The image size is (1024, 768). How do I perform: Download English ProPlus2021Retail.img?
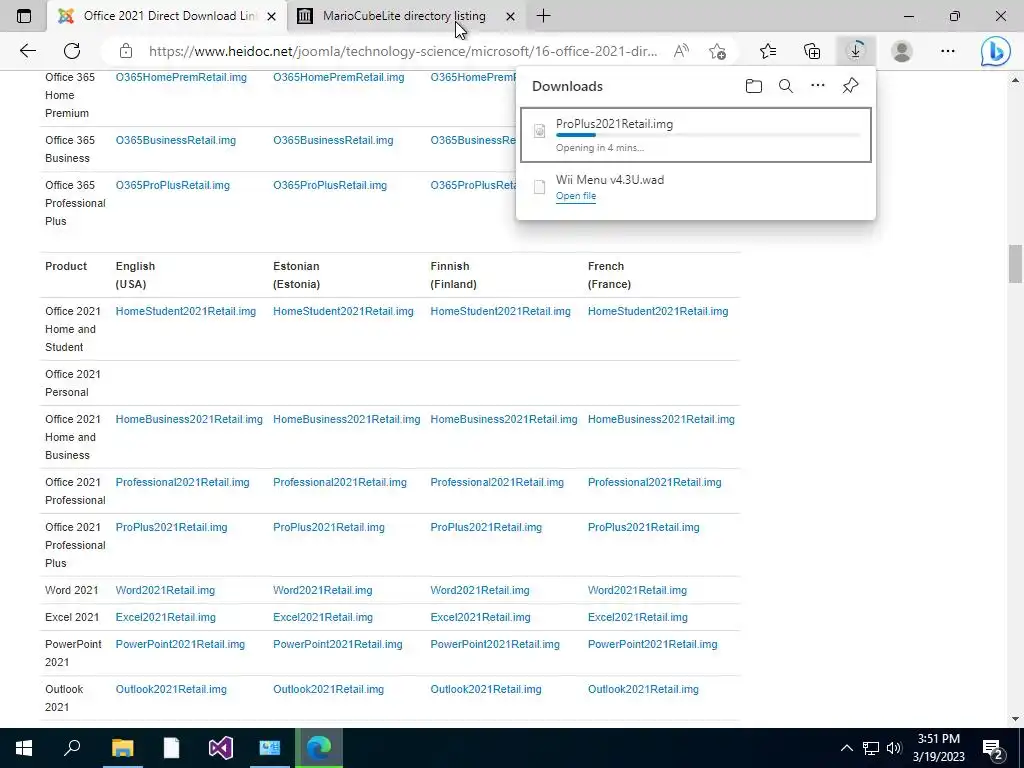171,527
